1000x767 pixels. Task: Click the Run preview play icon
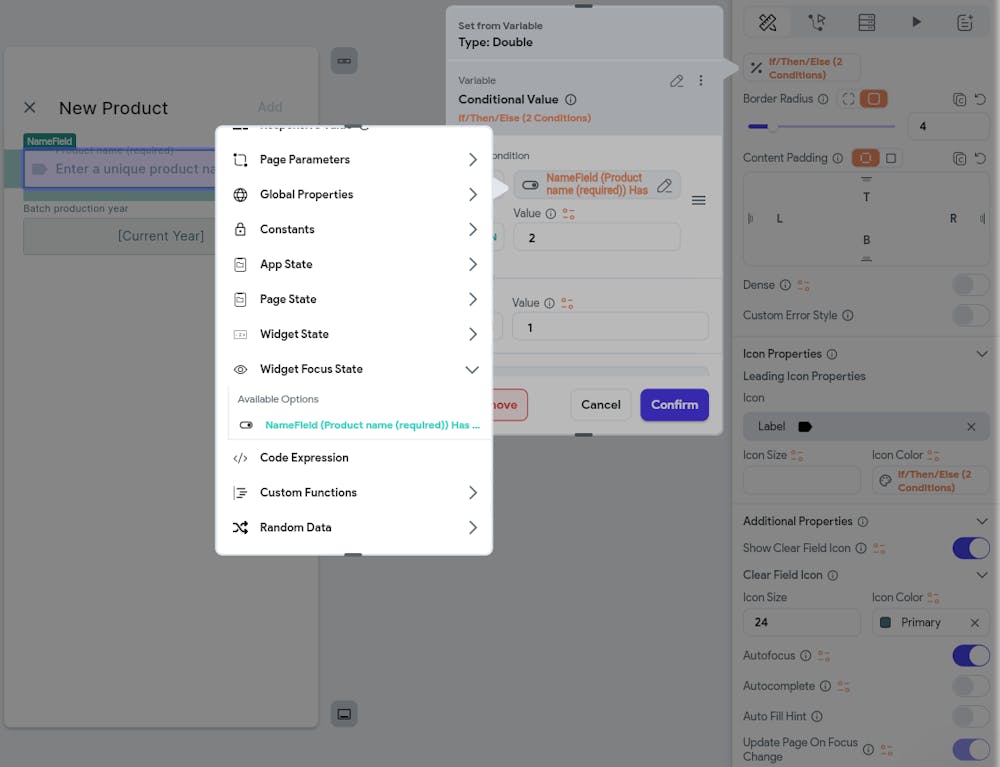(x=916, y=21)
